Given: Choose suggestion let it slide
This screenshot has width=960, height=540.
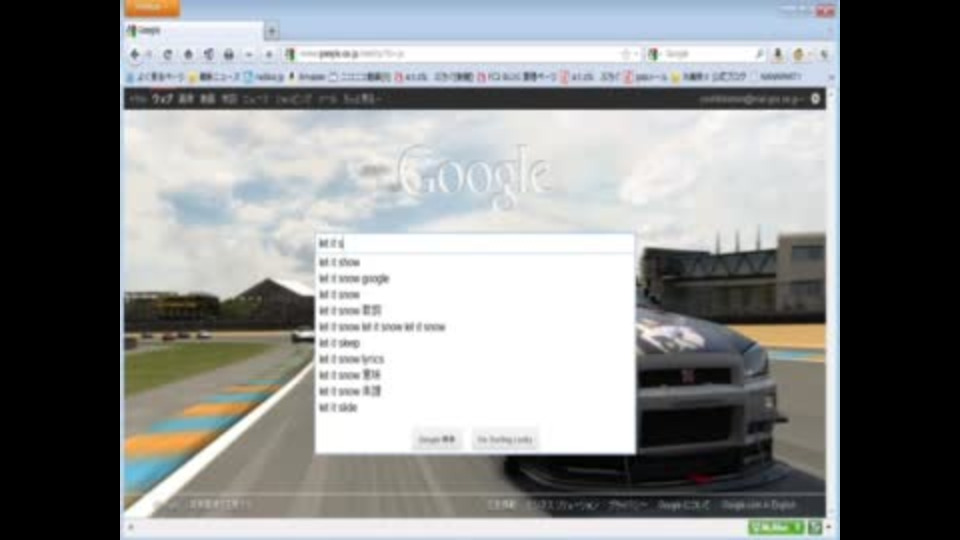Looking at the screenshot, I should point(338,408).
